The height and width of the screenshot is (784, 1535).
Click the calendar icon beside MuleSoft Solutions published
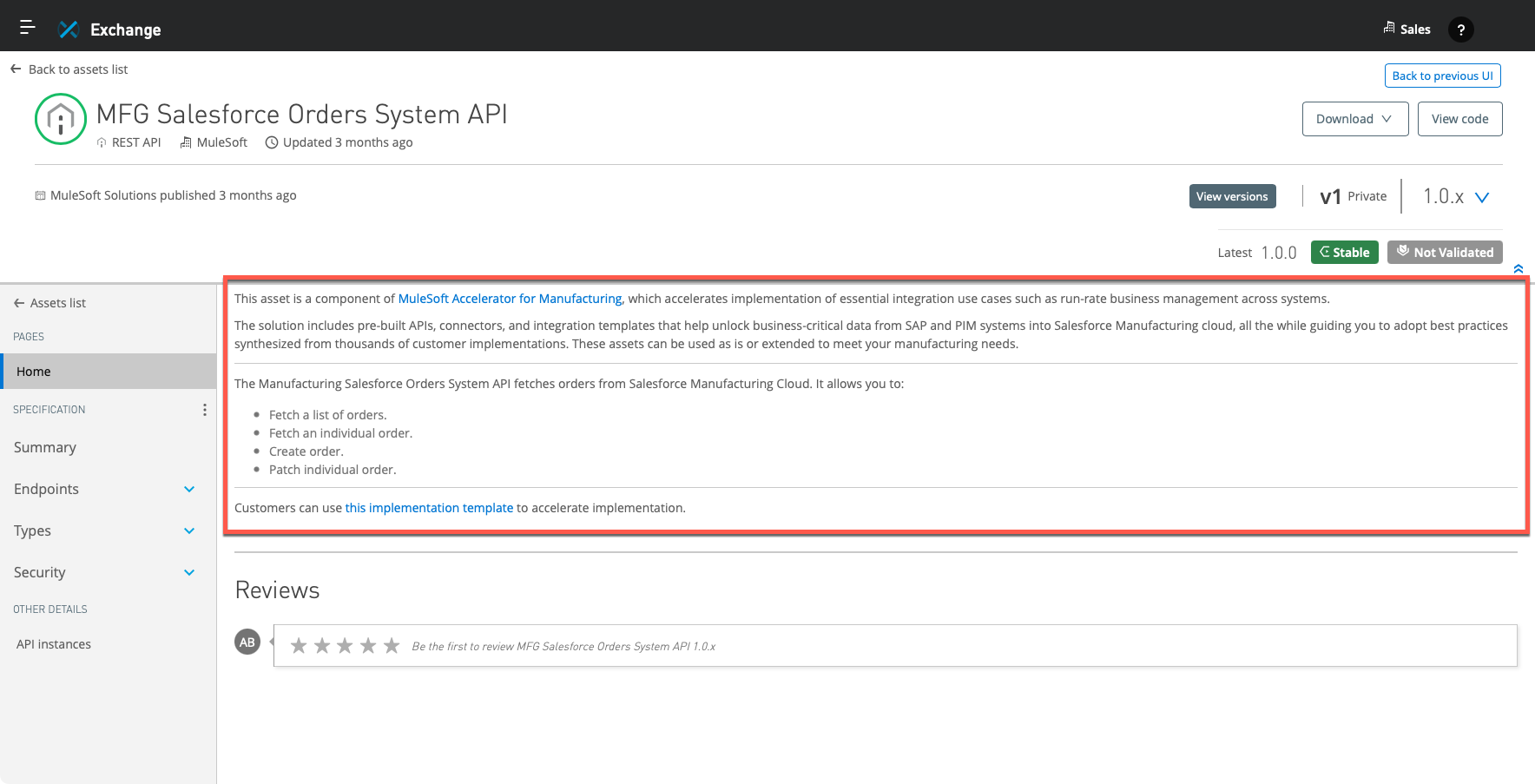(x=40, y=195)
